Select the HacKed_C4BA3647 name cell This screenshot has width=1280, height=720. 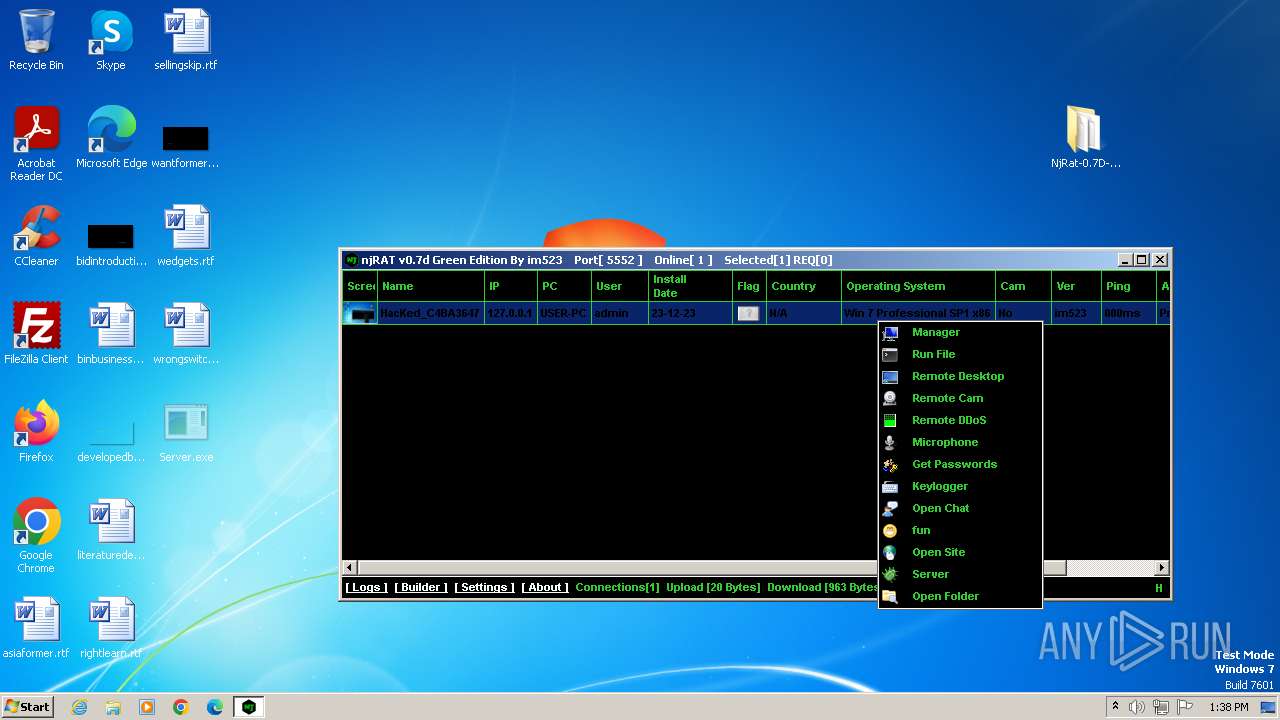point(430,313)
